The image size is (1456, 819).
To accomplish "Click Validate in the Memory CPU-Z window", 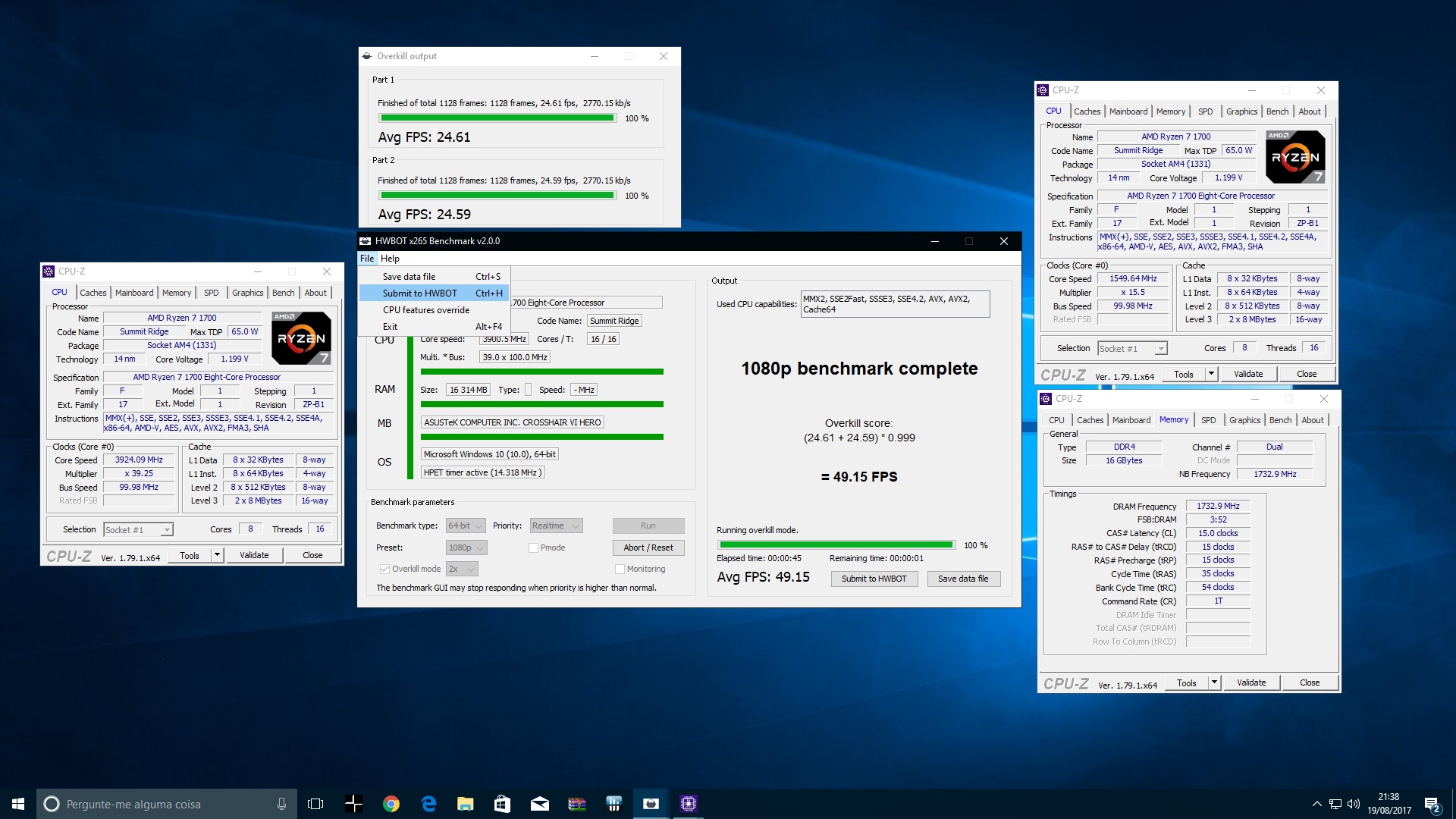I will [x=1251, y=682].
